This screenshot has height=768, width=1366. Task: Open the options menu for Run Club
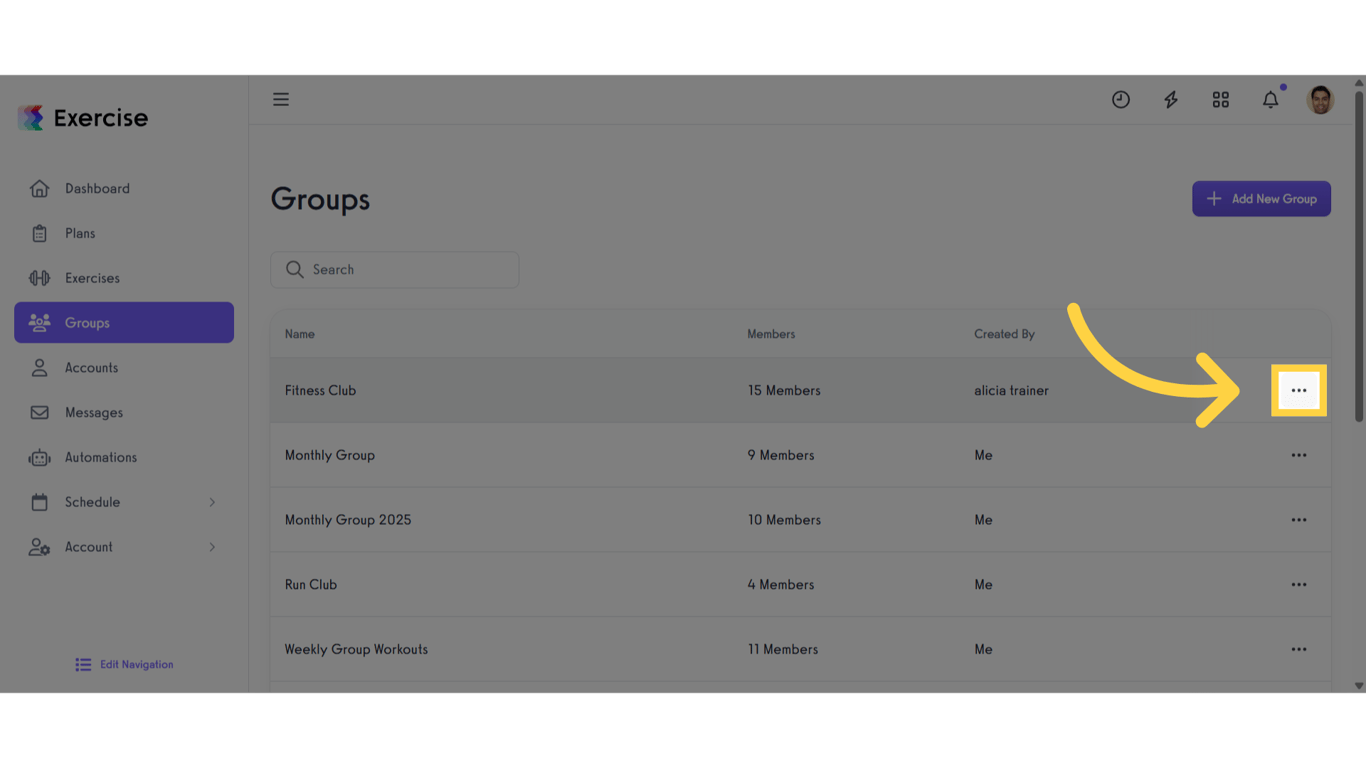click(x=1299, y=584)
